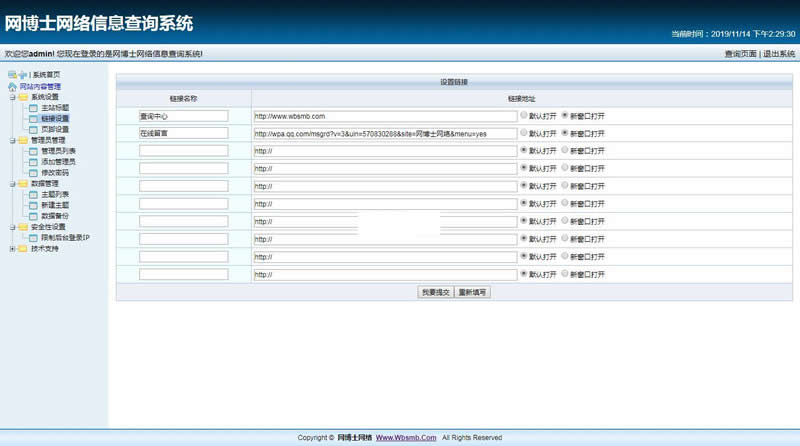Open the 网站内容管理 link
This screenshot has width=800, height=446.
pos(40,87)
